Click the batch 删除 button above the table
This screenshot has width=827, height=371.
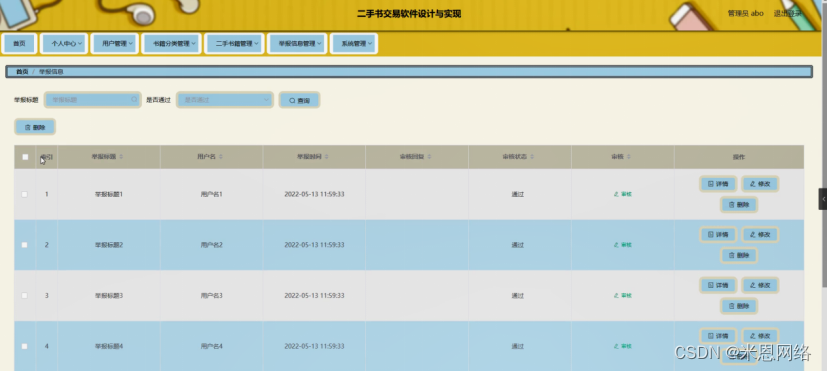35,127
